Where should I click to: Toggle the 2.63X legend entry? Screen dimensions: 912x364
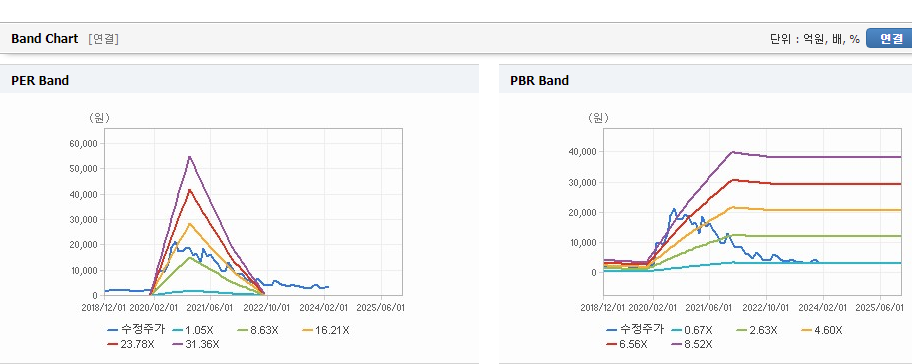coord(756,330)
